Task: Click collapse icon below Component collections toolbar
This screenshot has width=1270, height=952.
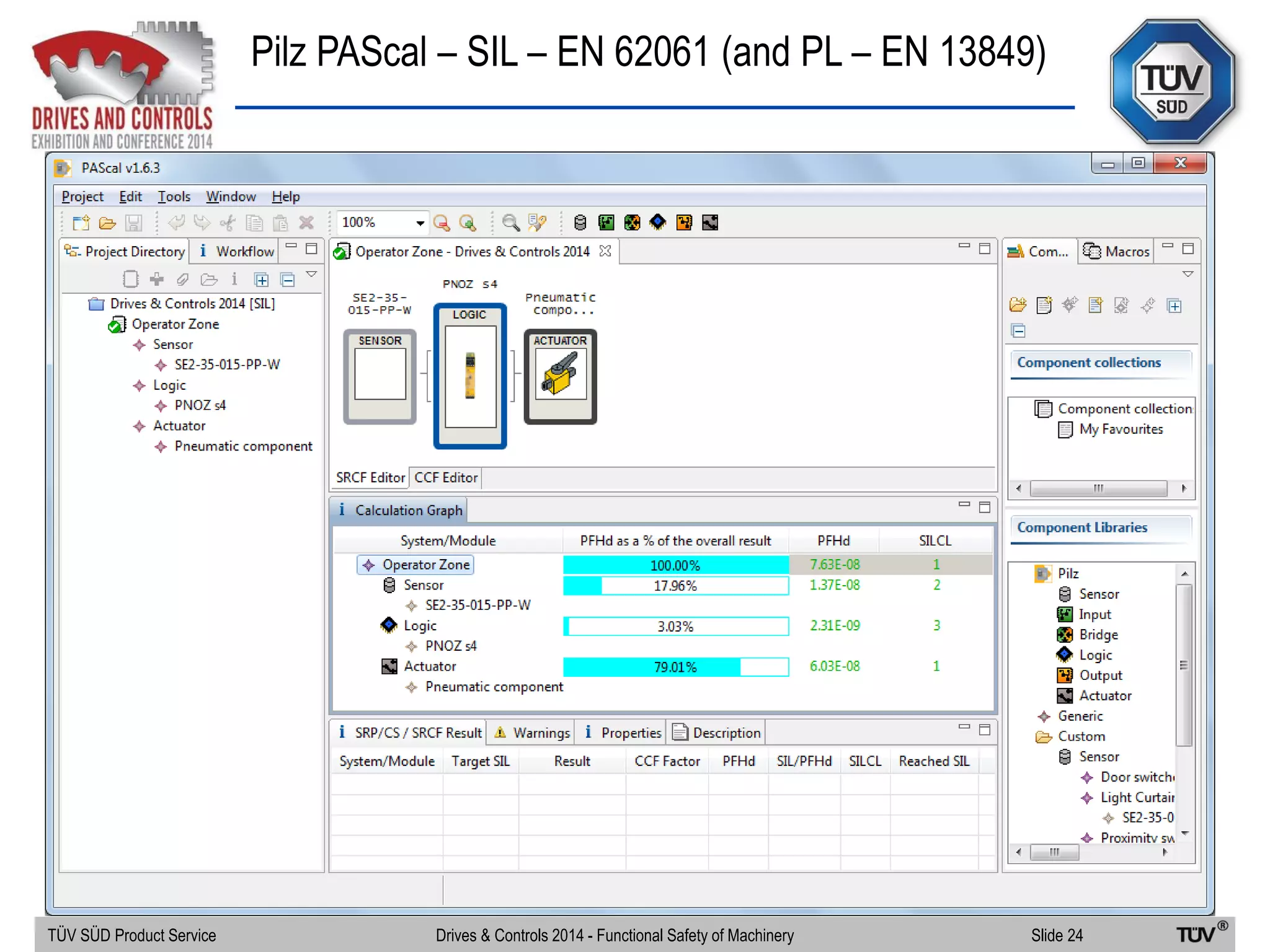Action: pos(1018,331)
